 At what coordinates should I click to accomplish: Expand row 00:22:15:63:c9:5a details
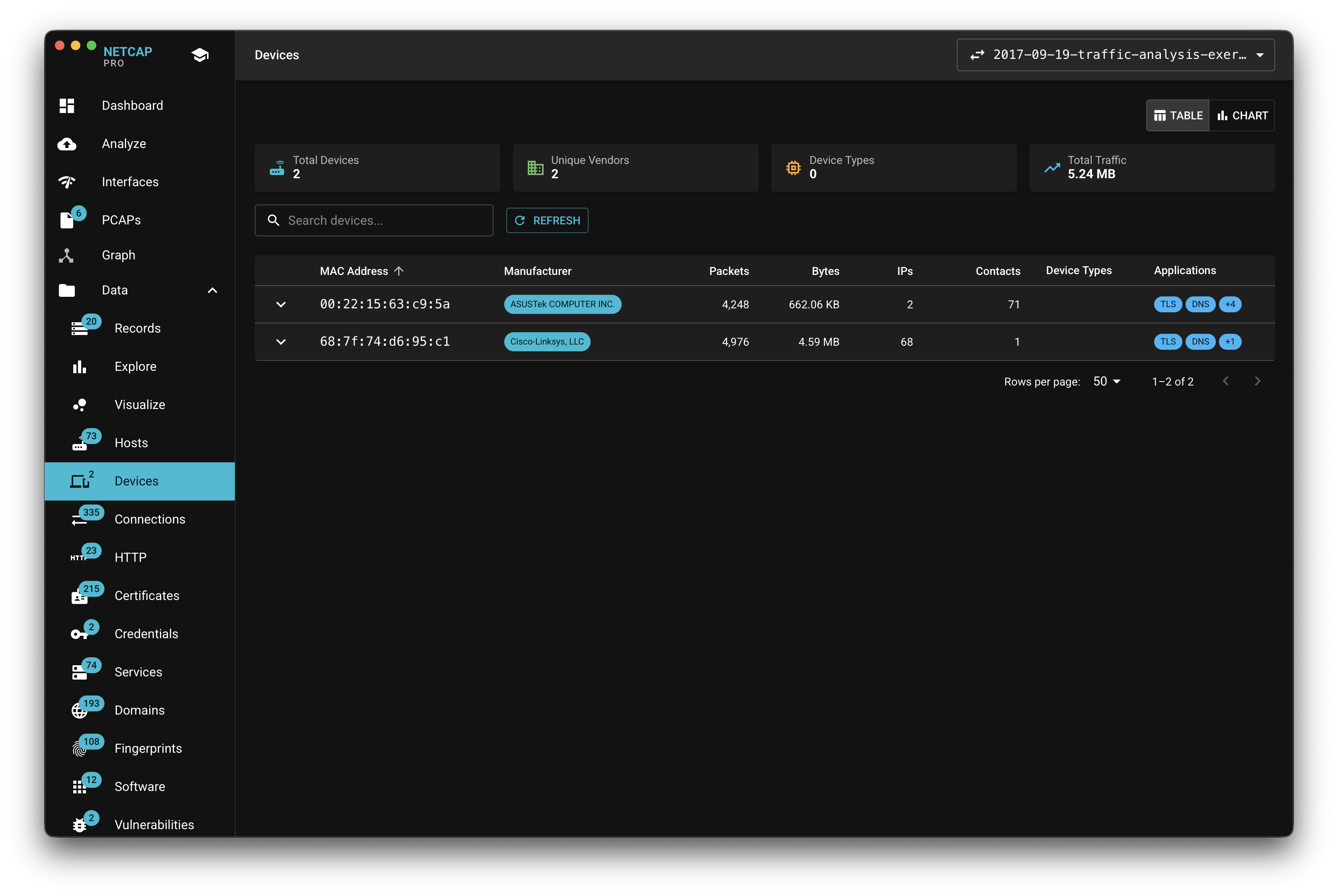[x=281, y=305]
